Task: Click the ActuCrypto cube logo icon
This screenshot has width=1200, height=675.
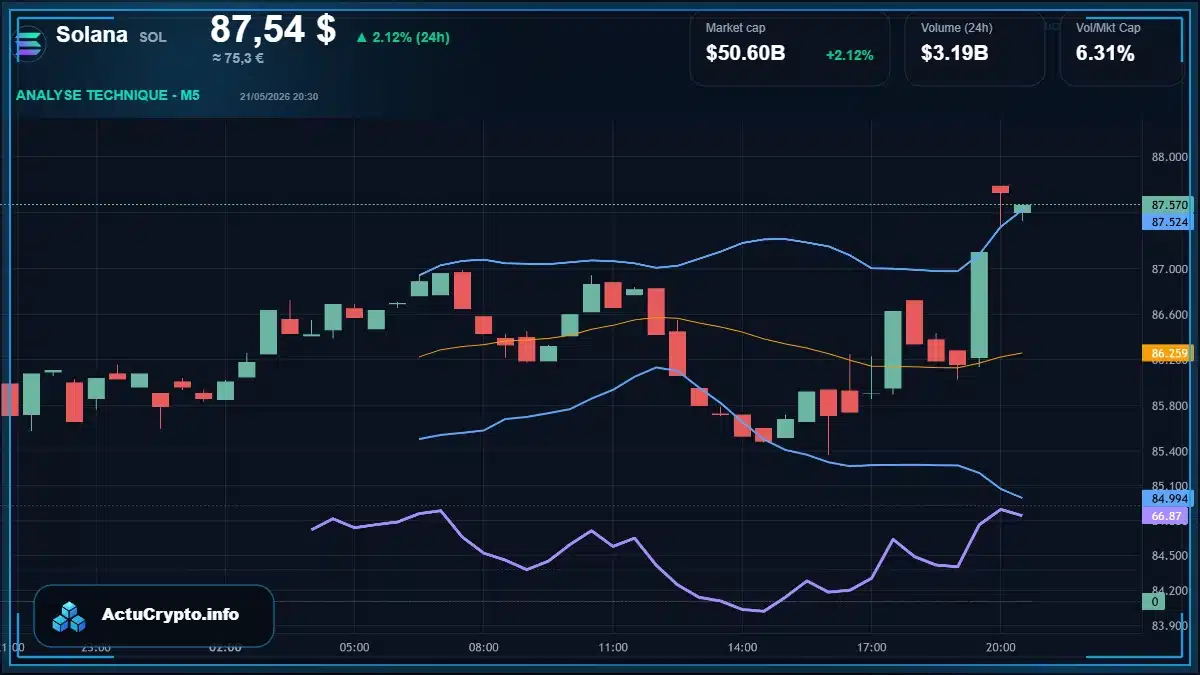Action: point(70,616)
